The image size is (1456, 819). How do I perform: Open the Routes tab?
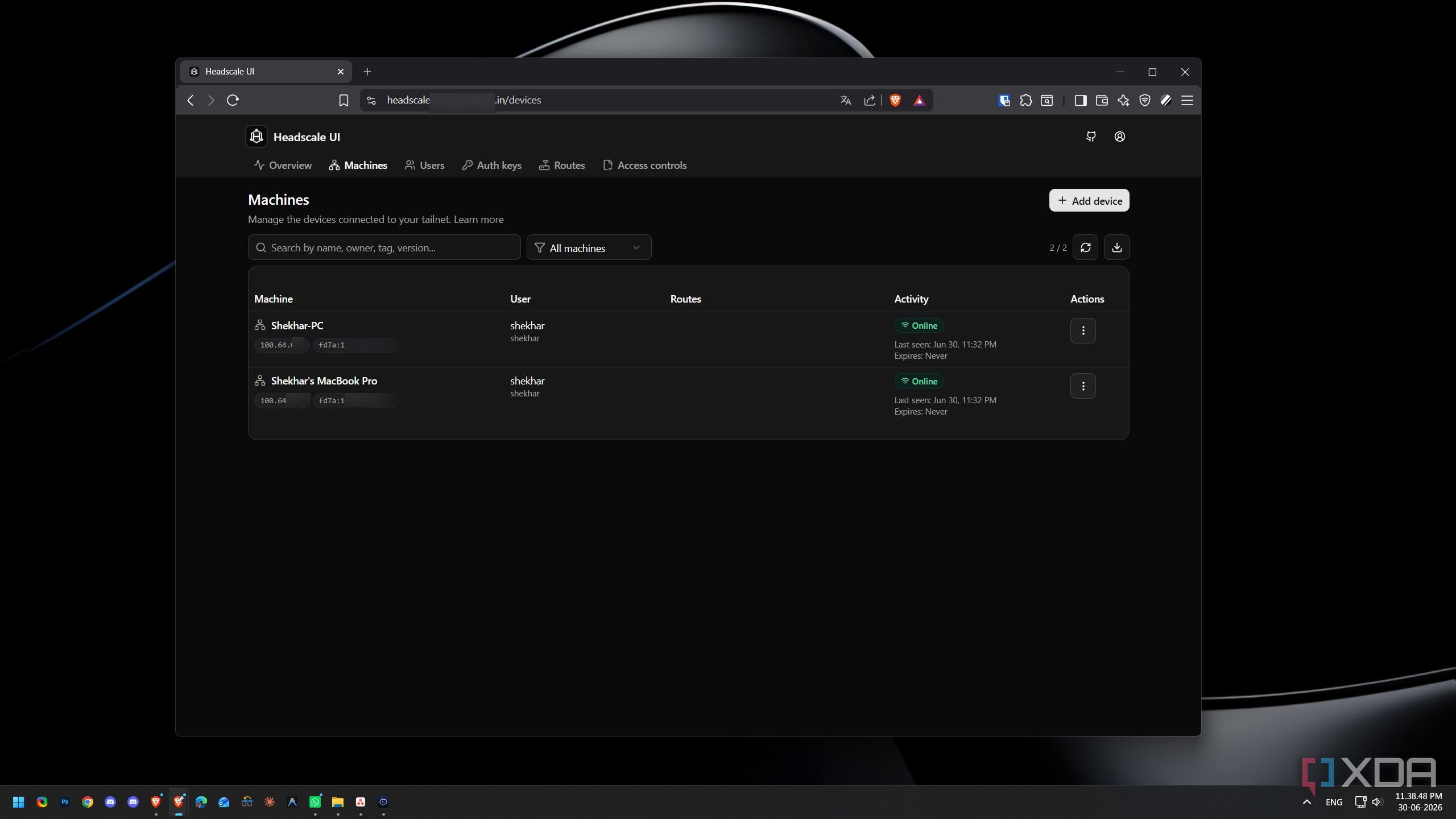(562, 166)
